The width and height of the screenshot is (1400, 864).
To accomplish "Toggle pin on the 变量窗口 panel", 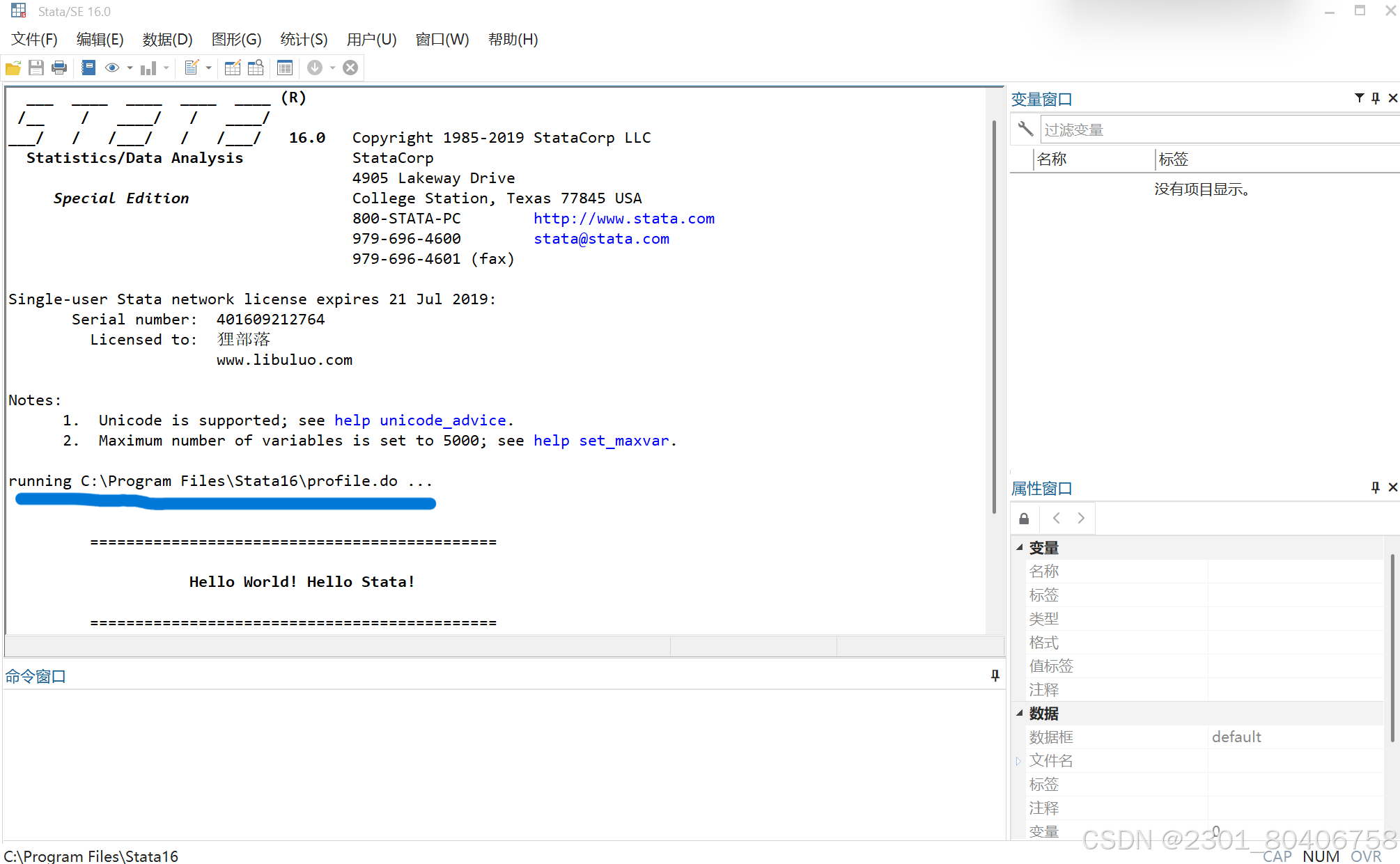I will (1376, 98).
